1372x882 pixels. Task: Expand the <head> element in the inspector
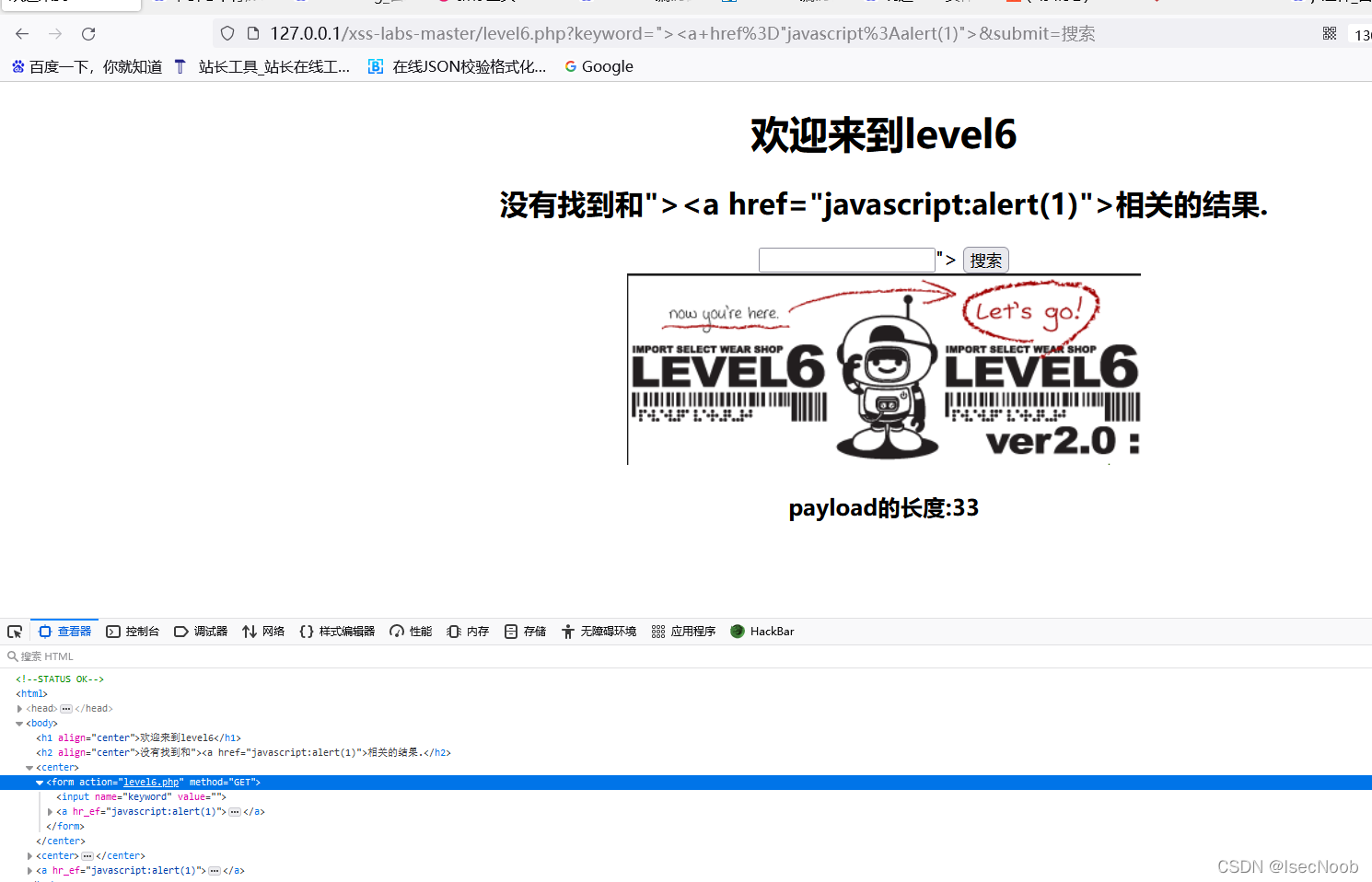pyautogui.click(x=19, y=708)
